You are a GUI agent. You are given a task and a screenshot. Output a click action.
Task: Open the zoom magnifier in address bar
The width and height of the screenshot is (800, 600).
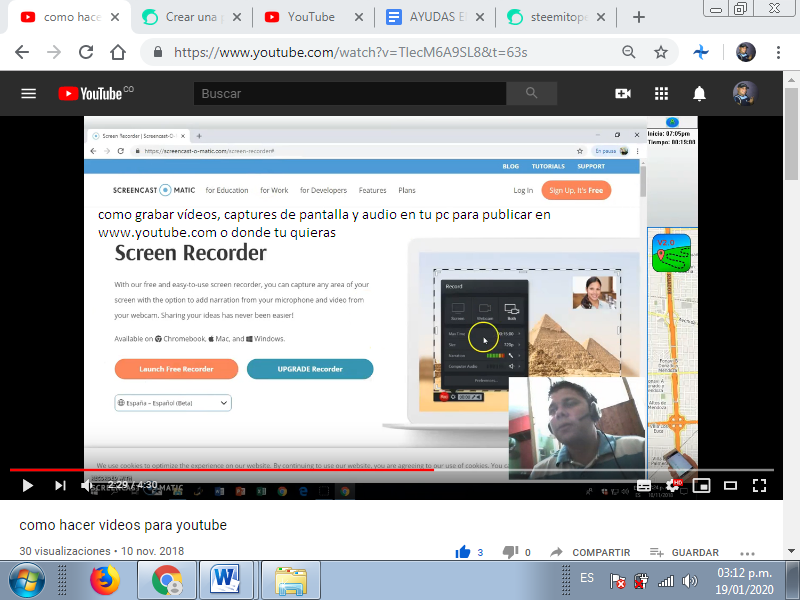(629, 52)
